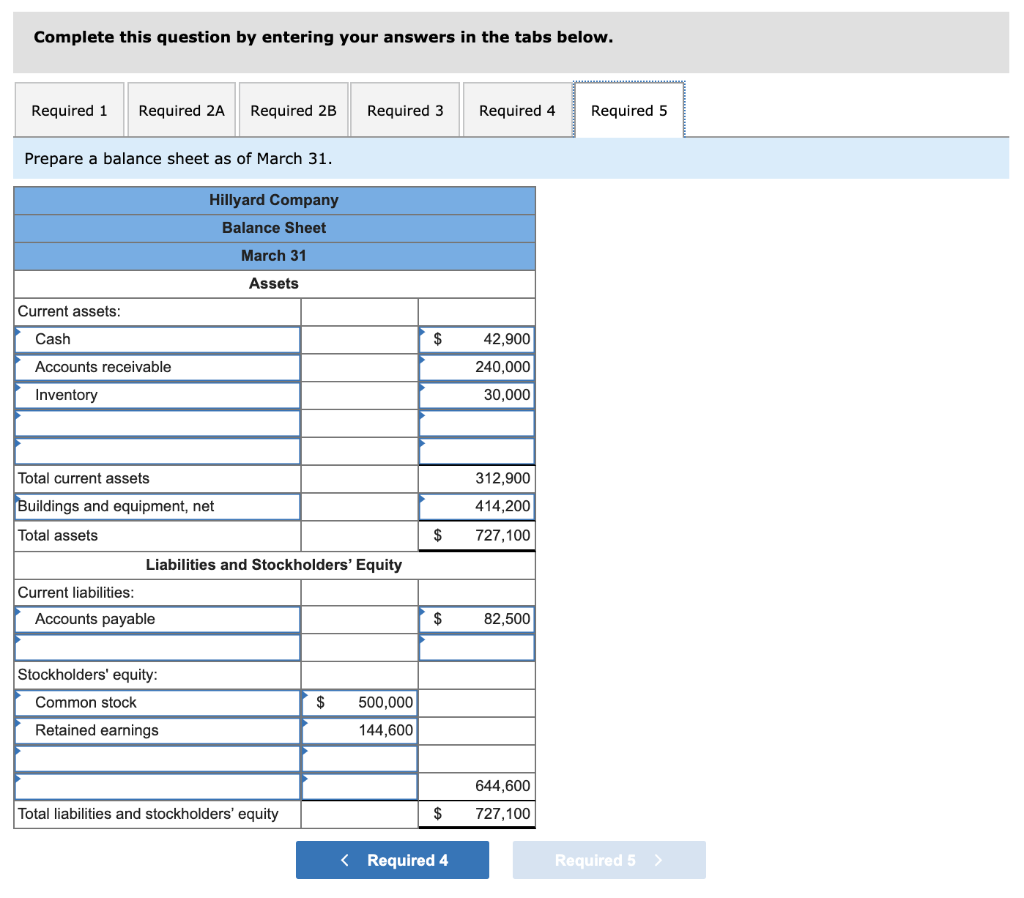Open the Accounts receivable row selector
Image resolution: width=1024 pixels, height=898 pixels.
[x=17, y=360]
